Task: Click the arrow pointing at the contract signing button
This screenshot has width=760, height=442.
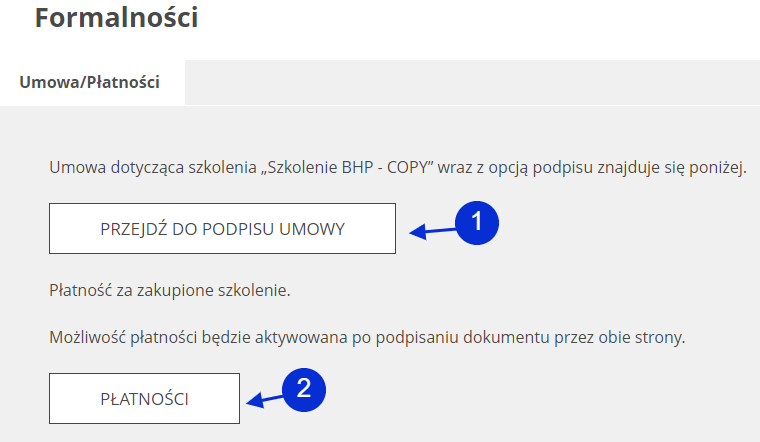Action: tap(430, 232)
